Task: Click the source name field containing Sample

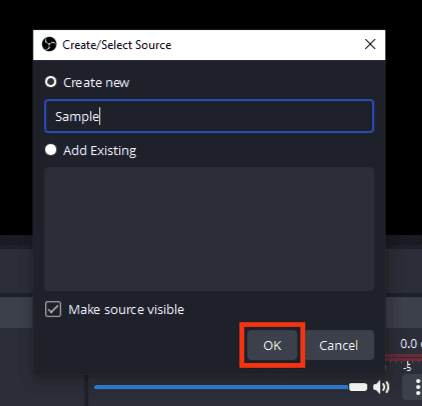Action: tap(209, 116)
